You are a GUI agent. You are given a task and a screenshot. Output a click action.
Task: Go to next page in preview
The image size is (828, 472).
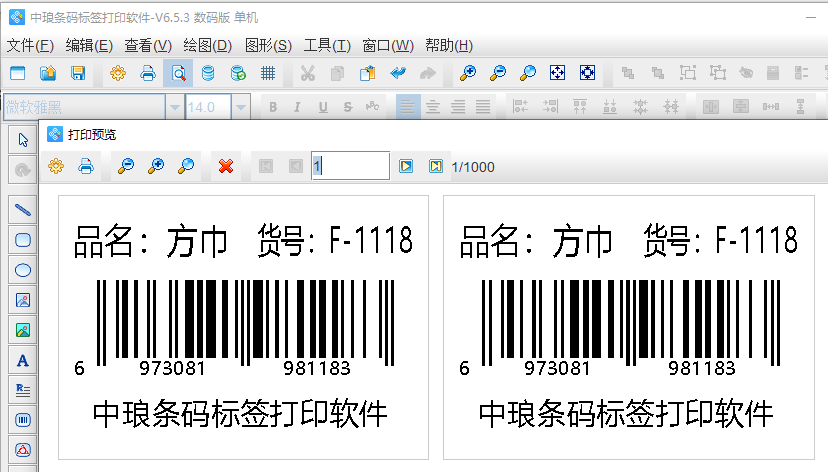pyautogui.click(x=406, y=166)
